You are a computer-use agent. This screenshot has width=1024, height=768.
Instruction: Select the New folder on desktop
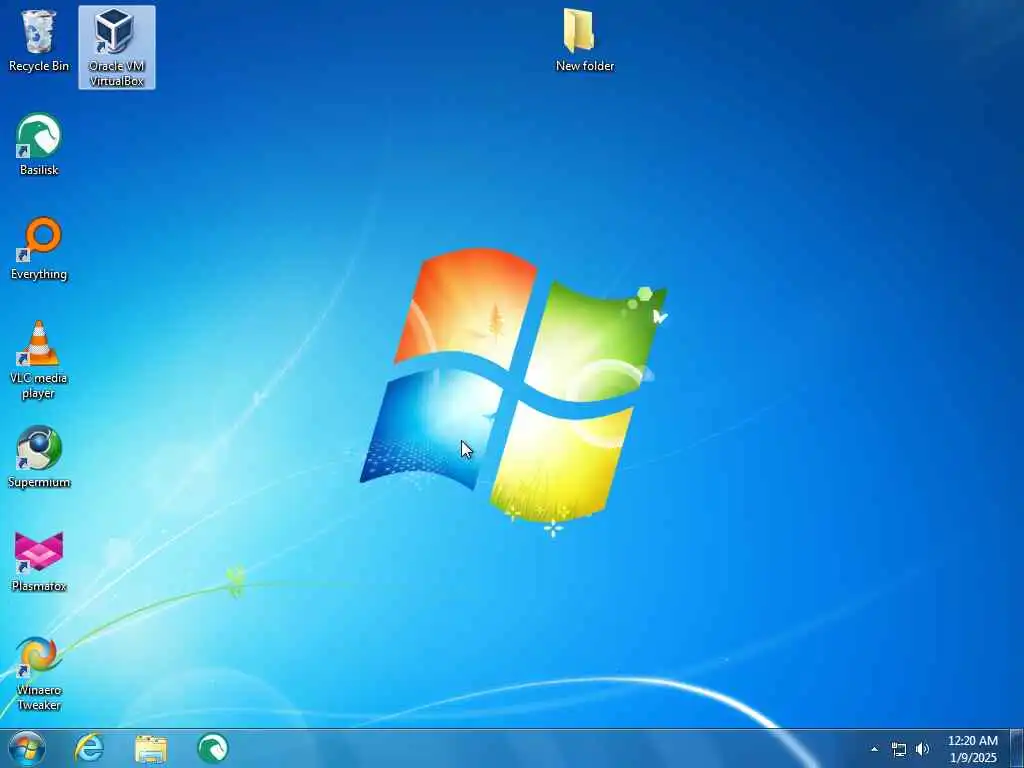(x=584, y=40)
